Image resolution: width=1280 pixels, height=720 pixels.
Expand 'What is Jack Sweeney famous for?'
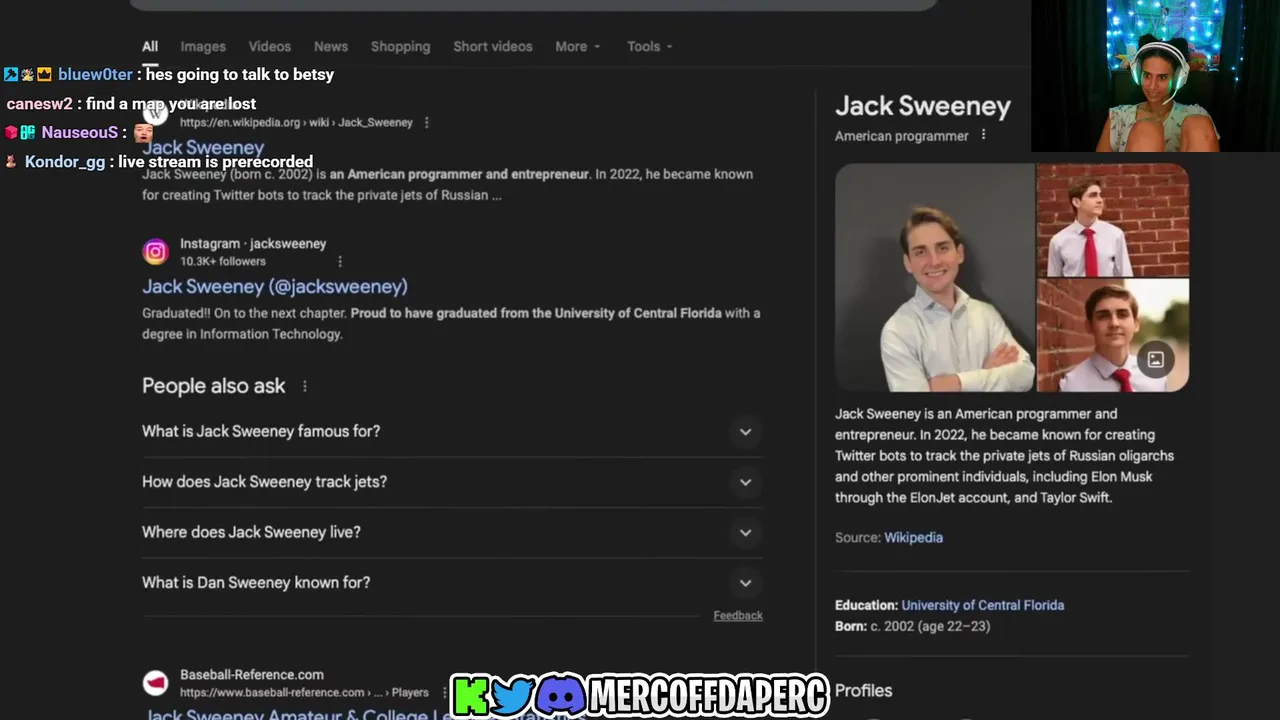point(452,431)
